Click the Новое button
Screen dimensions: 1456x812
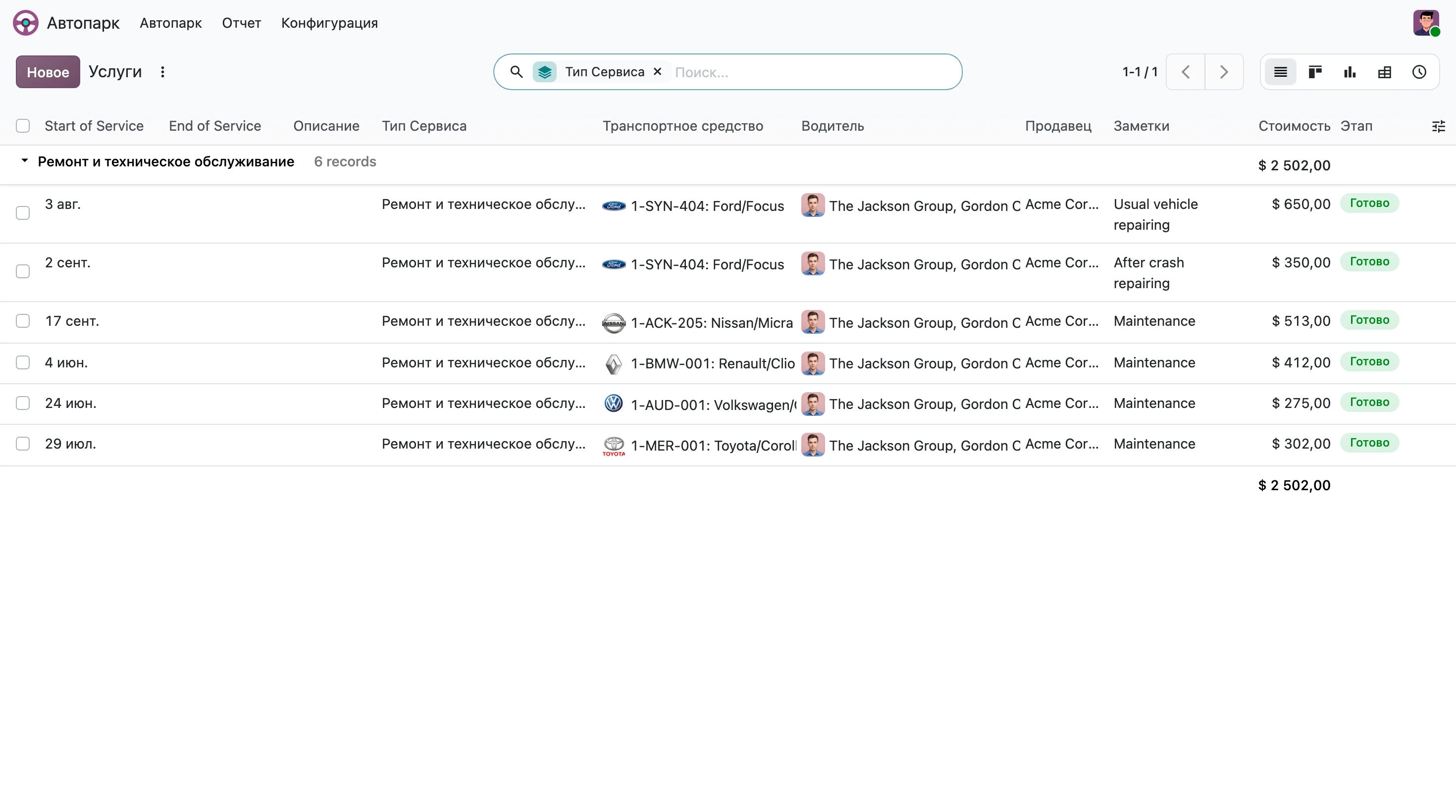pyautogui.click(x=48, y=72)
